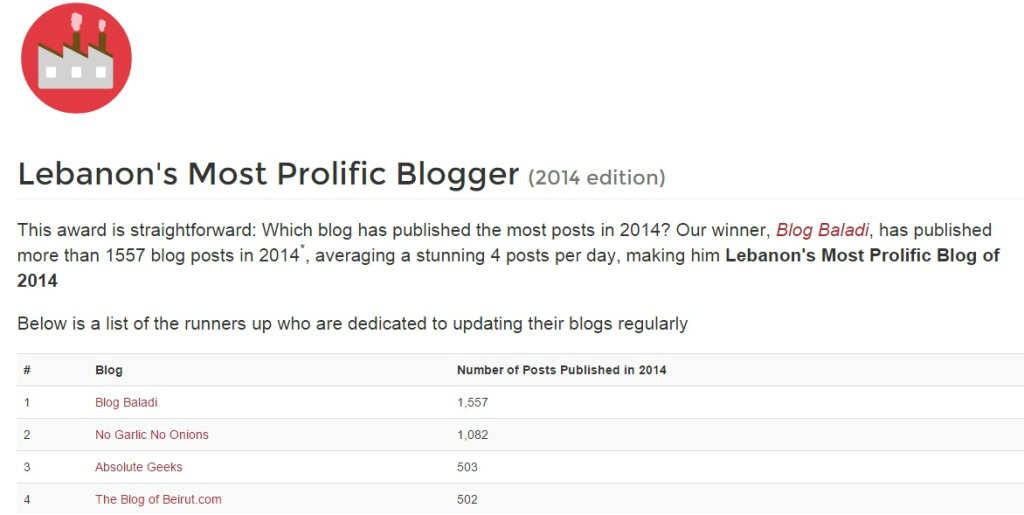1024x515 pixels.
Task: Click the rank number 2 cell
Action: 27,434
